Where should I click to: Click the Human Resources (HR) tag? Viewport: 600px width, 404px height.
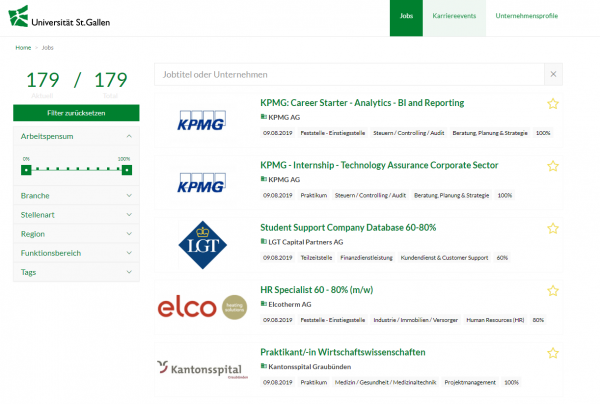pyautogui.click(x=495, y=320)
